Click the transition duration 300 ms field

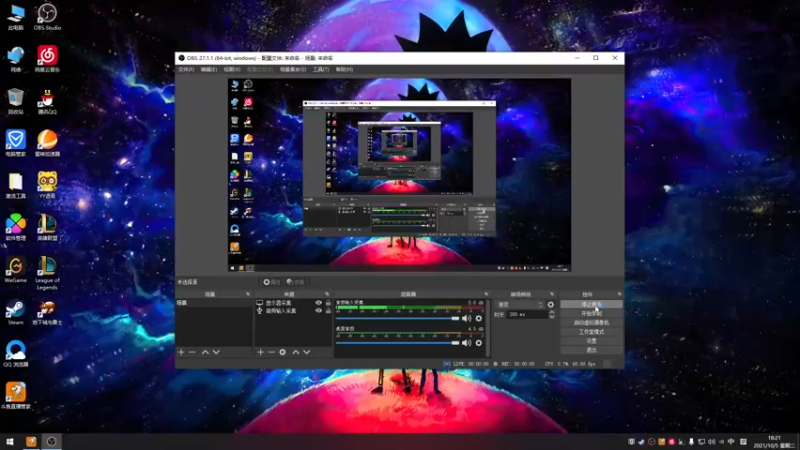(x=528, y=315)
